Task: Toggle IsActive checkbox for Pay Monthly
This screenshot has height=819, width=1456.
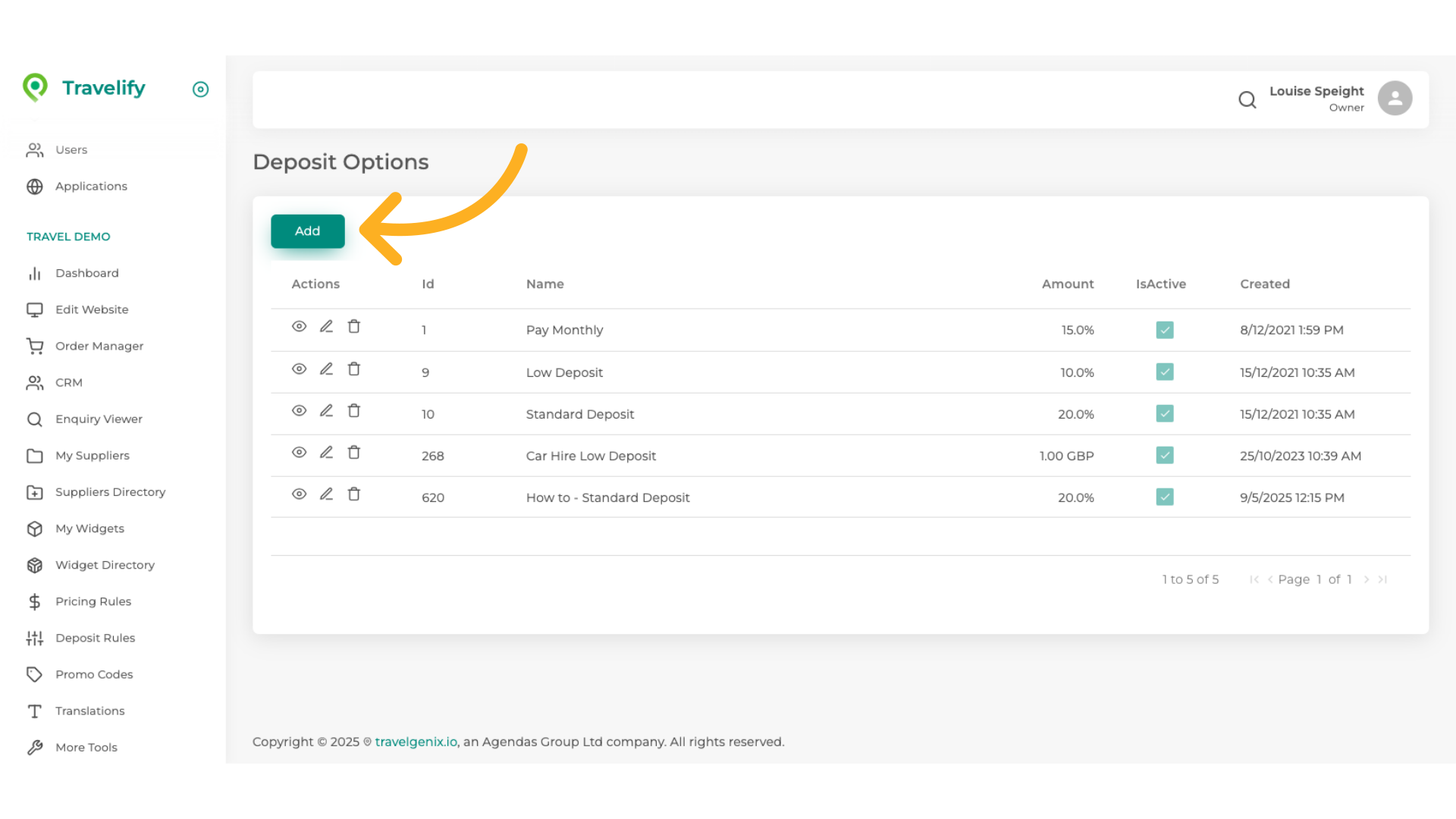Action: click(1165, 331)
